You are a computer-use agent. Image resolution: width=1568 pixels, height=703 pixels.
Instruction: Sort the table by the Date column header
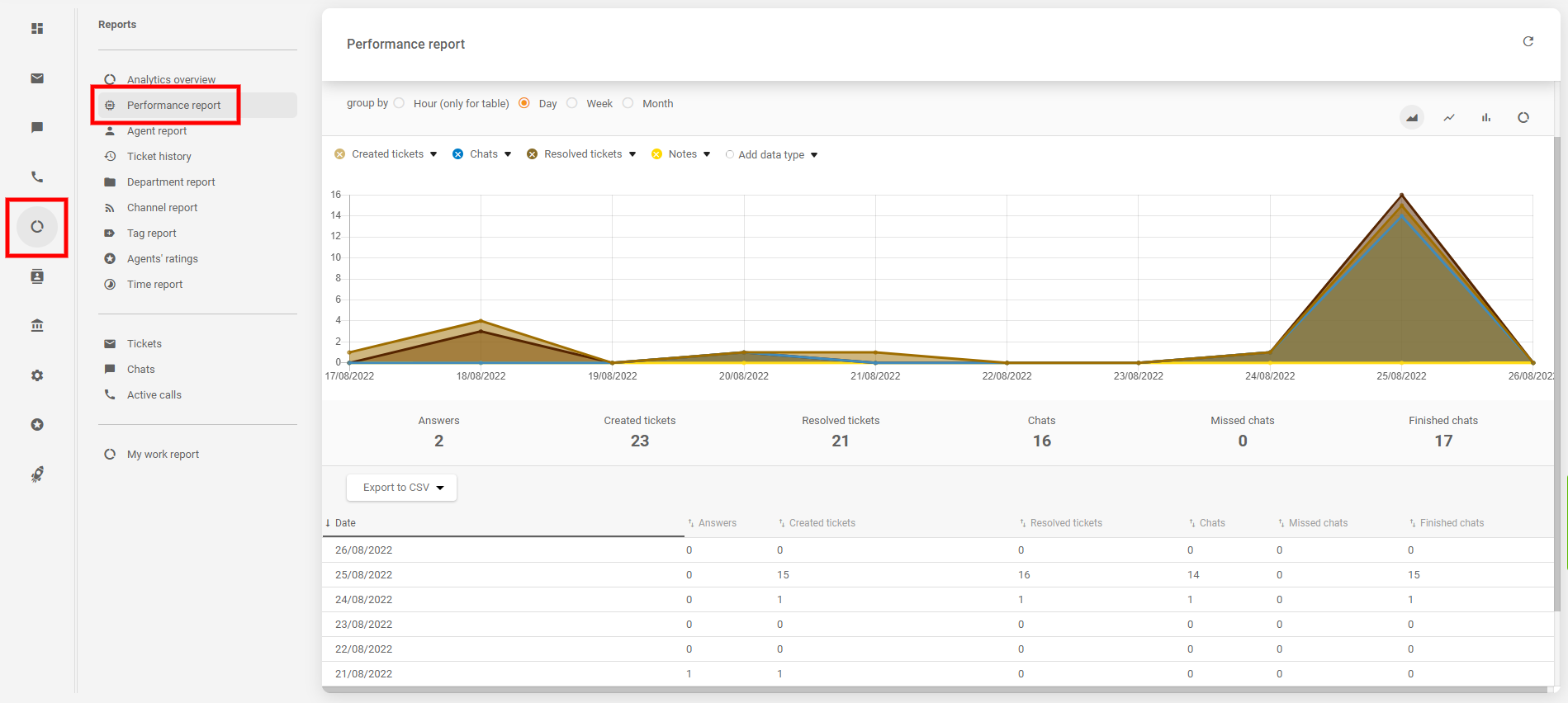pos(345,523)
